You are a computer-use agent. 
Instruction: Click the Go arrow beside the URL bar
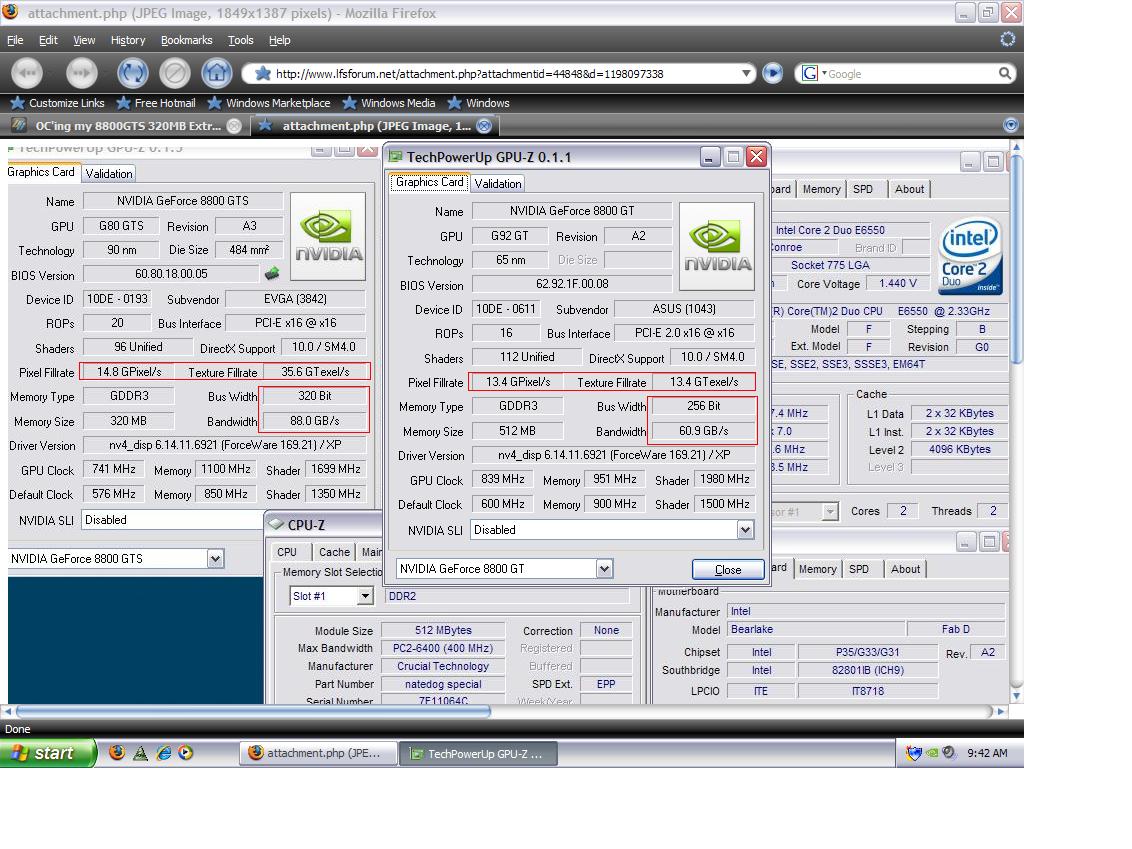[x=772, y=73]
